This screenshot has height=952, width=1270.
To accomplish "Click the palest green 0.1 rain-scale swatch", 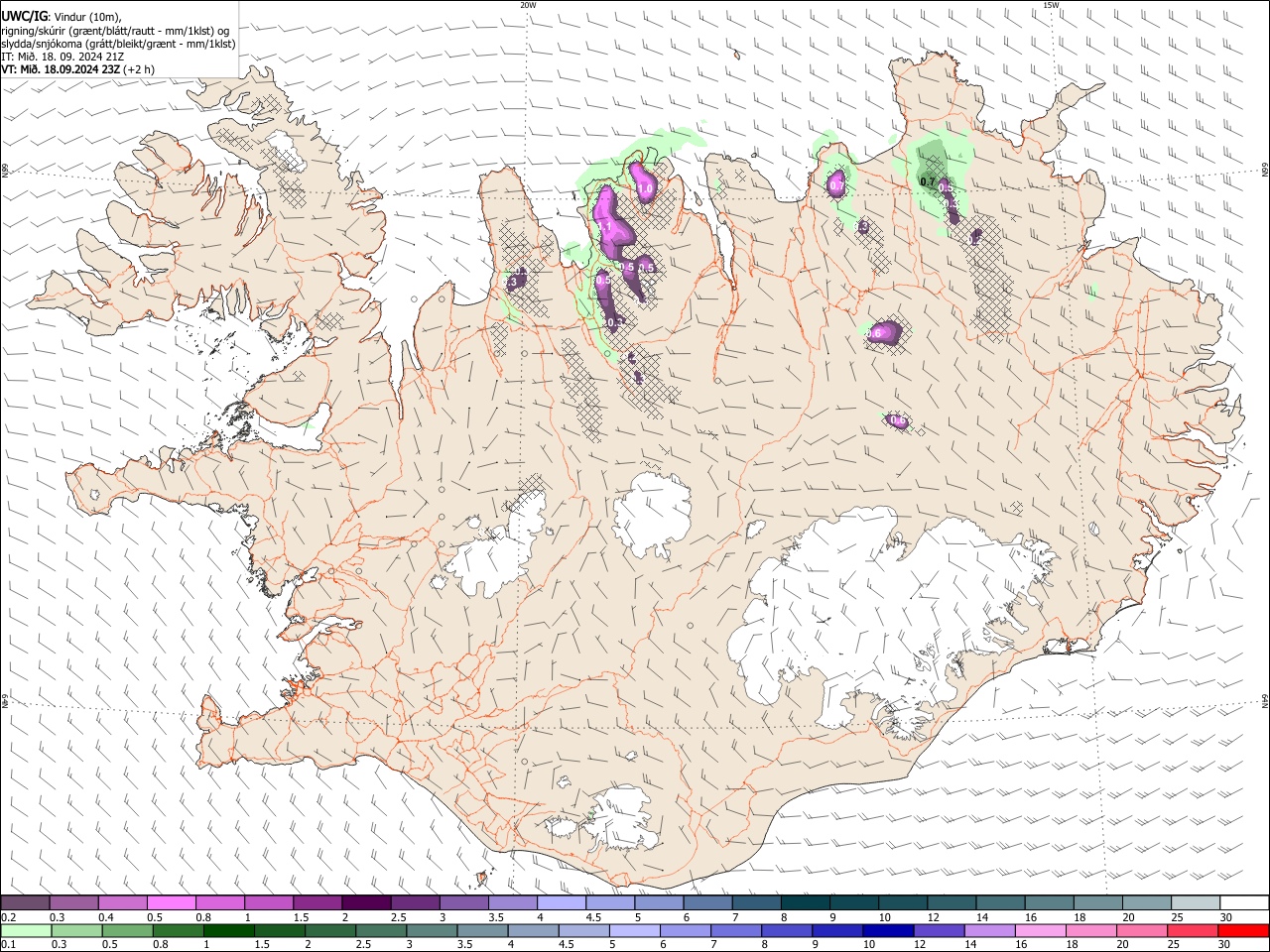I will coord(26,930).
